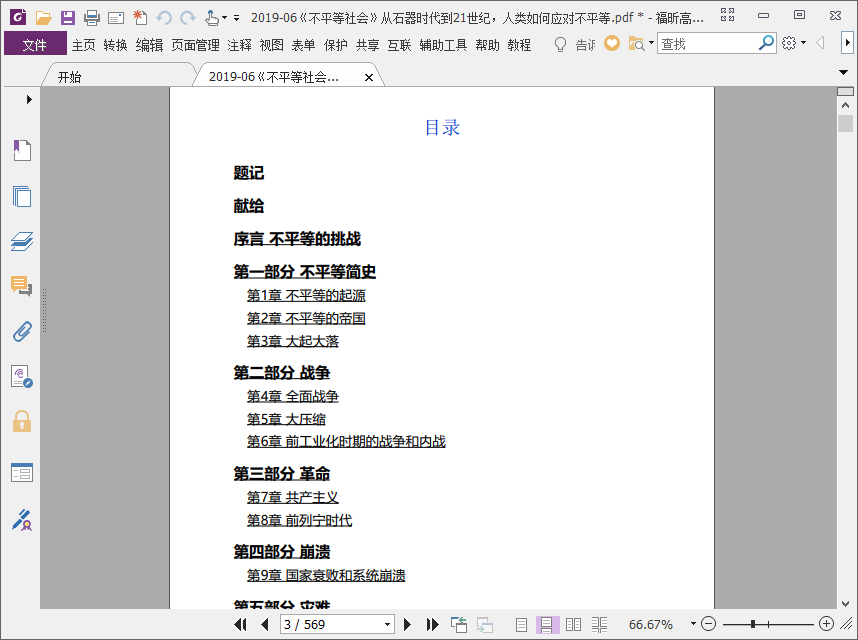Open the page number dropdown
Viewport: 858px width, 640px height.
click(x=387, y=624)
